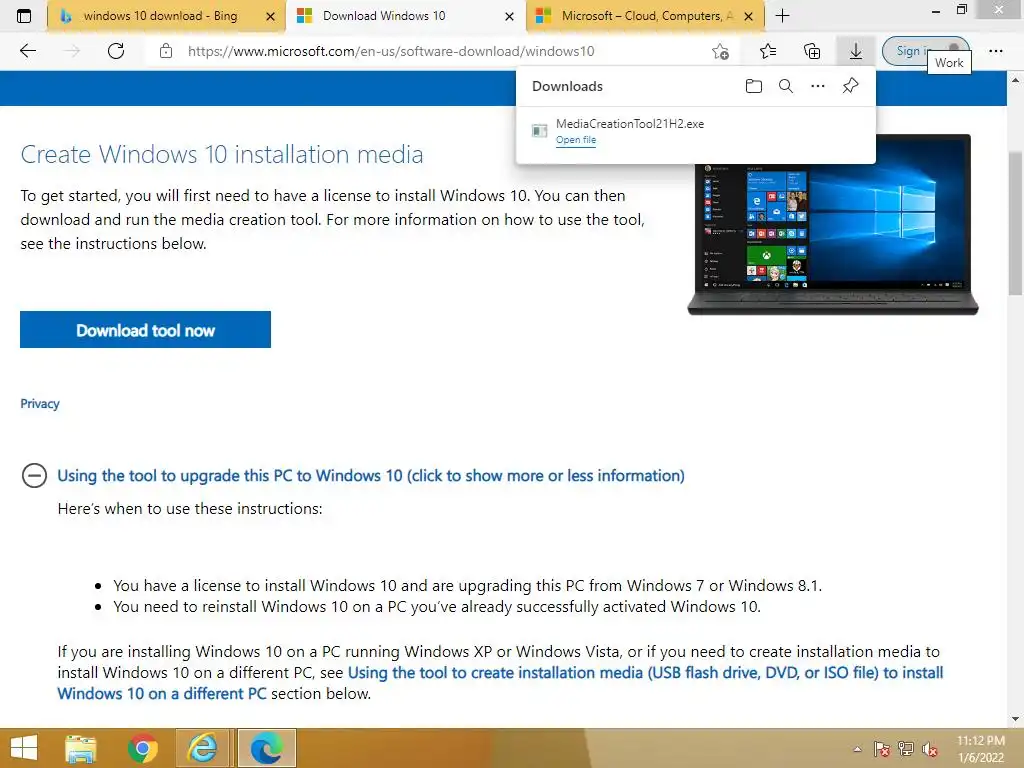Viewport: 1024px width, 768px height.
Task: Open the tab actions menu icon
Action: point(24,16)
